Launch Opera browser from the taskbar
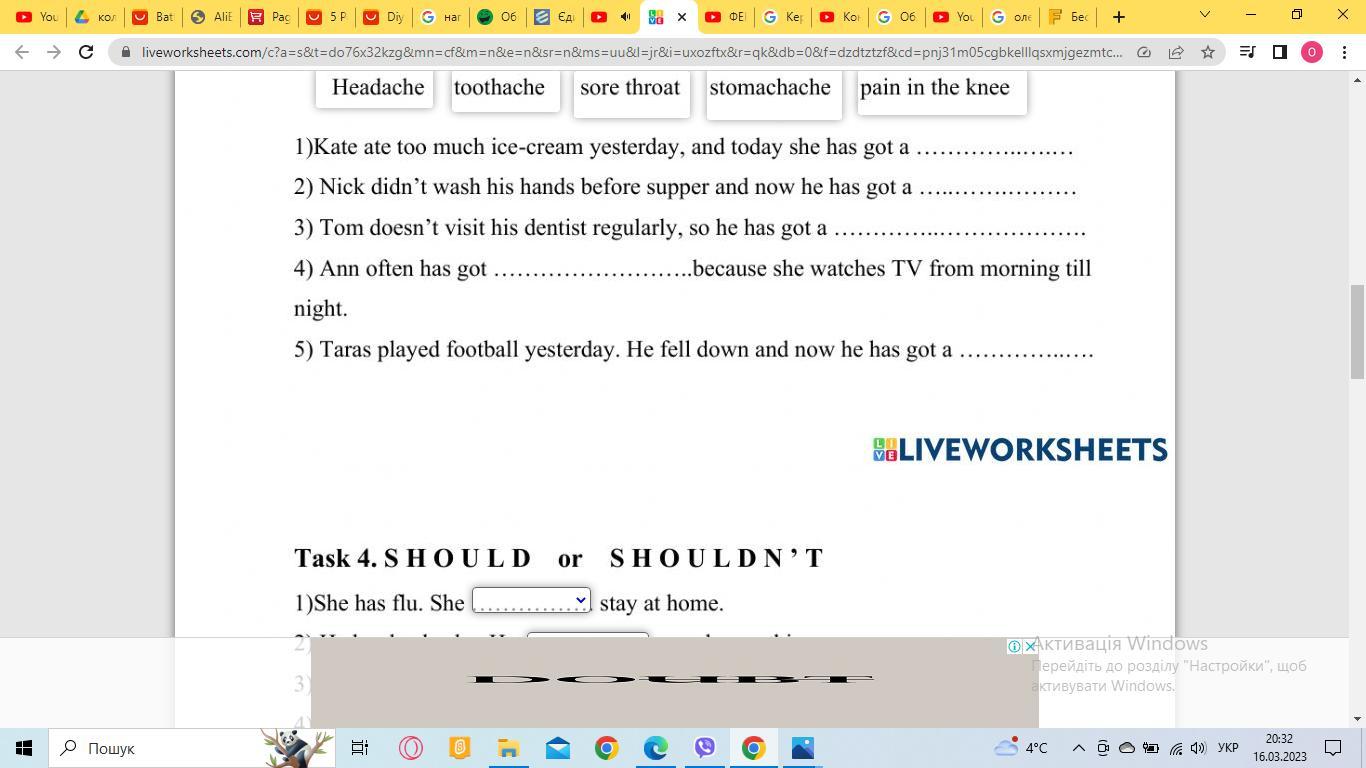Image resolution: width=1366 pixels, height=768 pixels. tap(410, 748)
